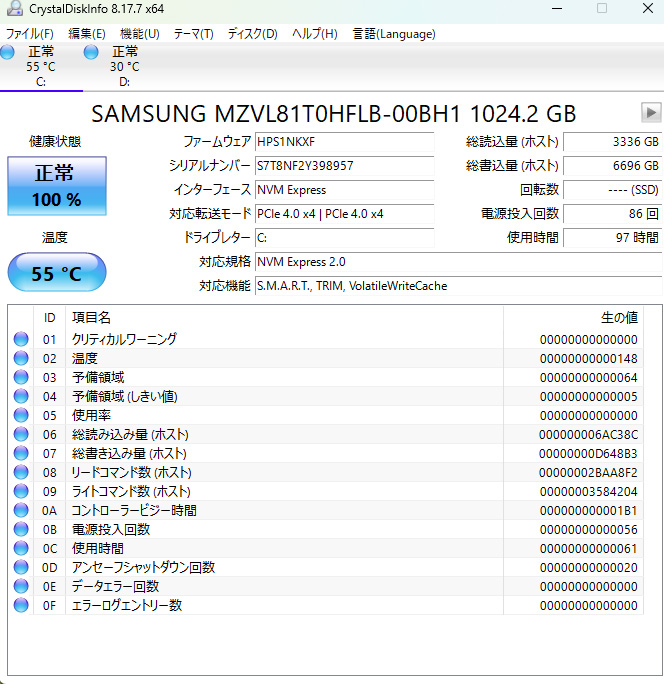
Task: Click status orb for 総書き込み量 (ホスト) row
Action: (x=21, y=453)
